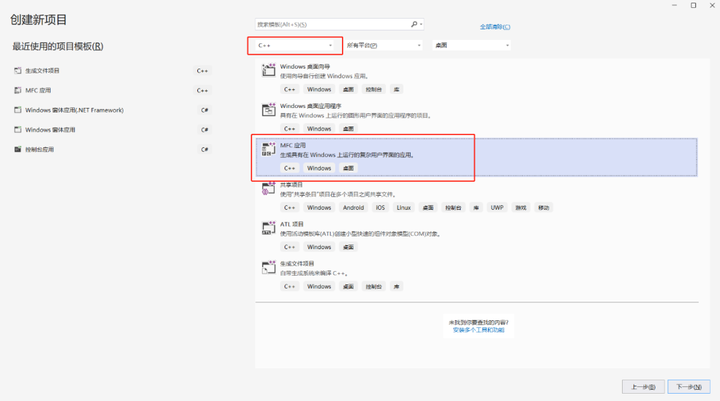Click the Linux tag on 共享项目
Viewport: 720px width, 401px height.
pyautogui.click(x=404, y=208)
